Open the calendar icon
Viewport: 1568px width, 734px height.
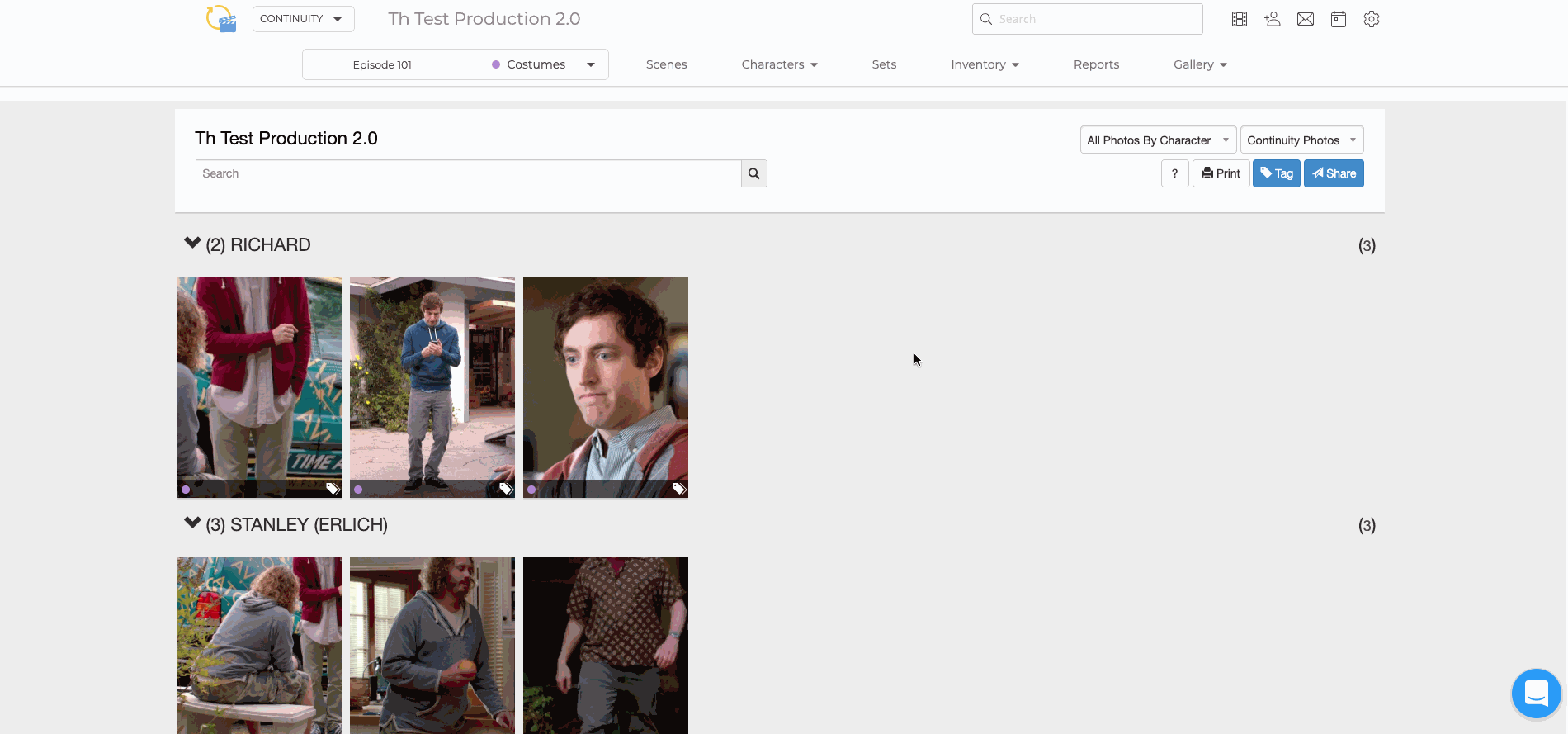coord(1339,19)
